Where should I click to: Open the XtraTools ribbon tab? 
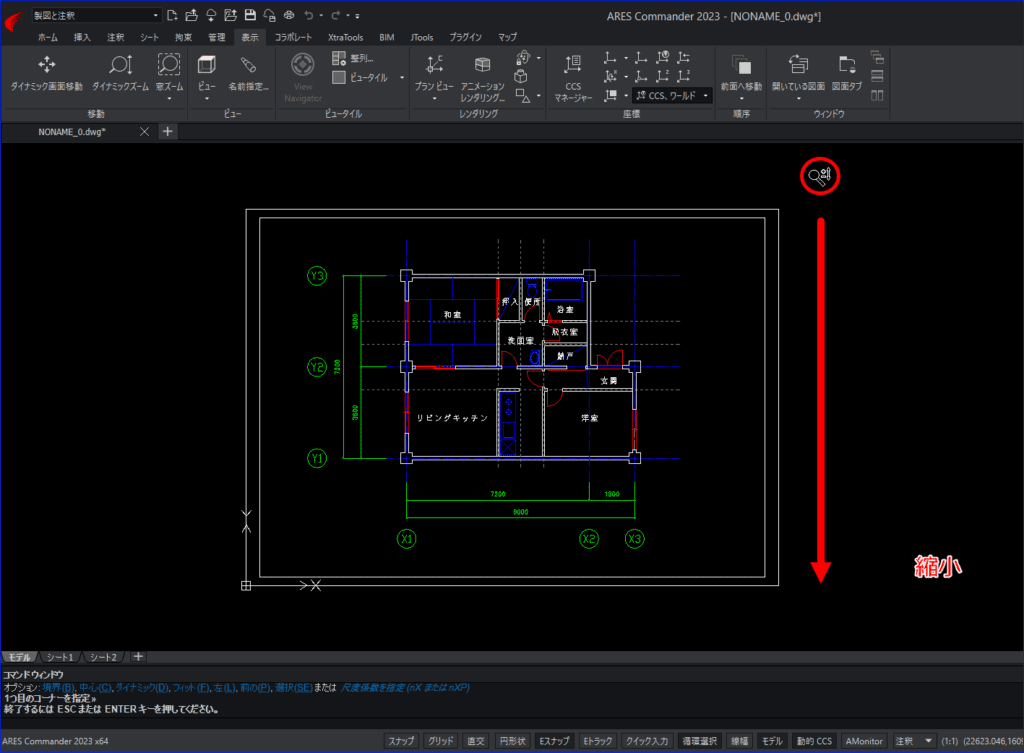point(345,37)
